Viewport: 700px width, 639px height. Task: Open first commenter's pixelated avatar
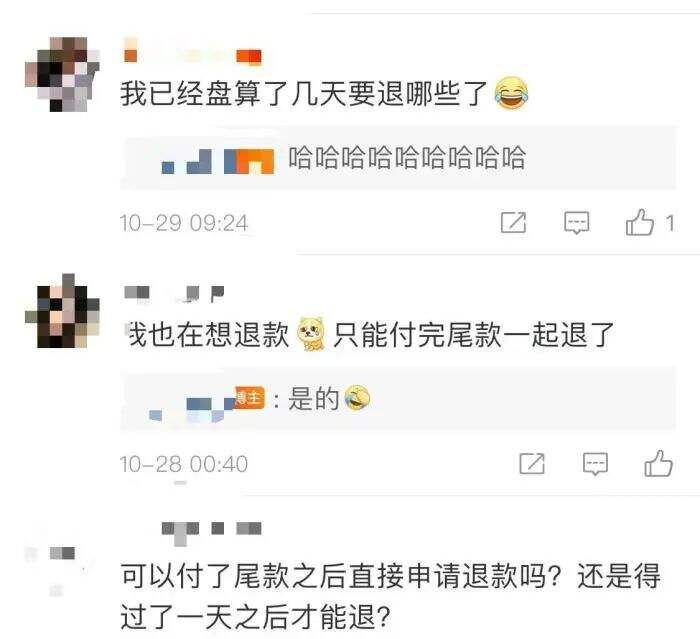[62, 75]
